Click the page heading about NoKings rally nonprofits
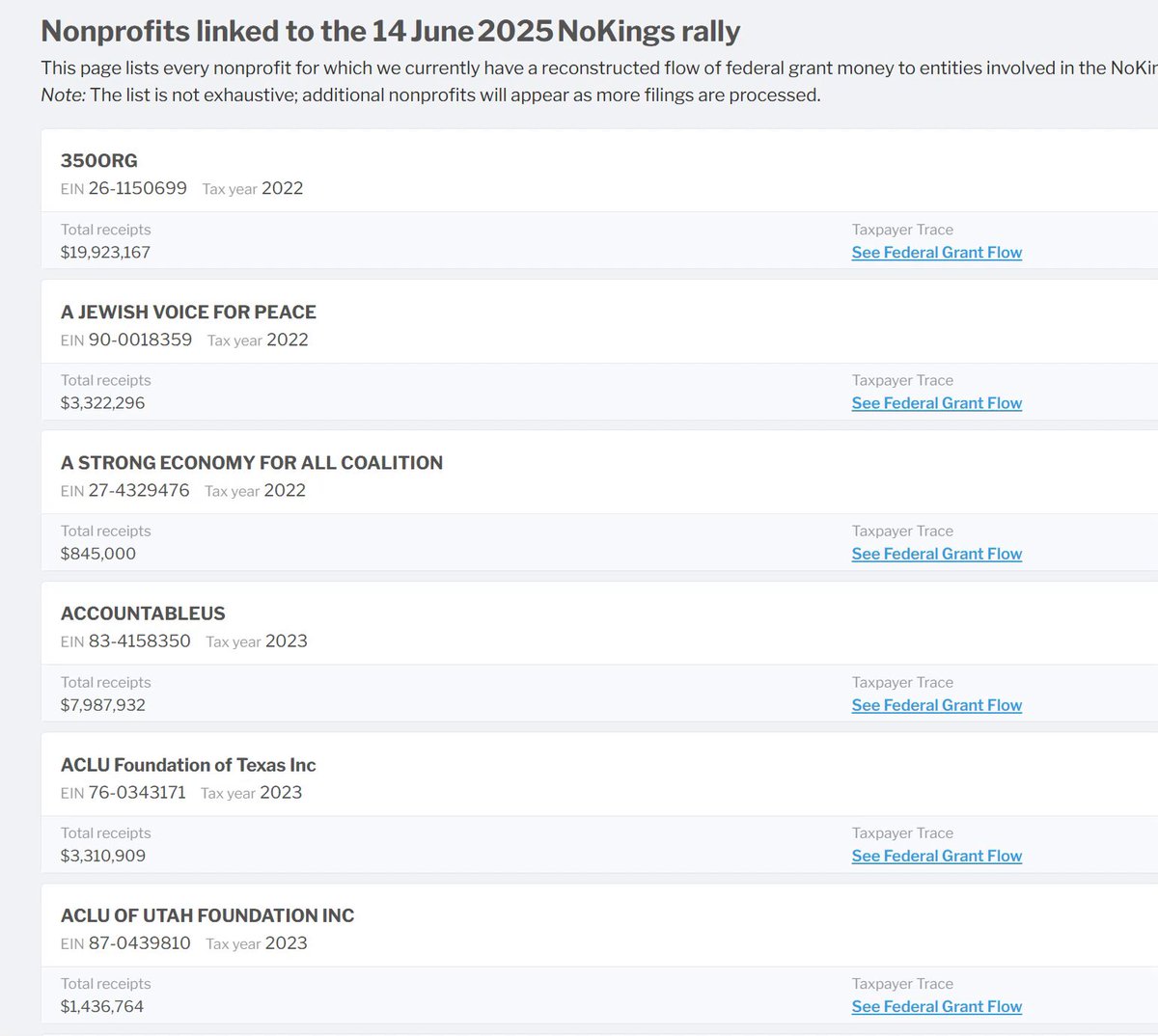1158x1036 pixels. pyautogui.click(x=391, y=31)
